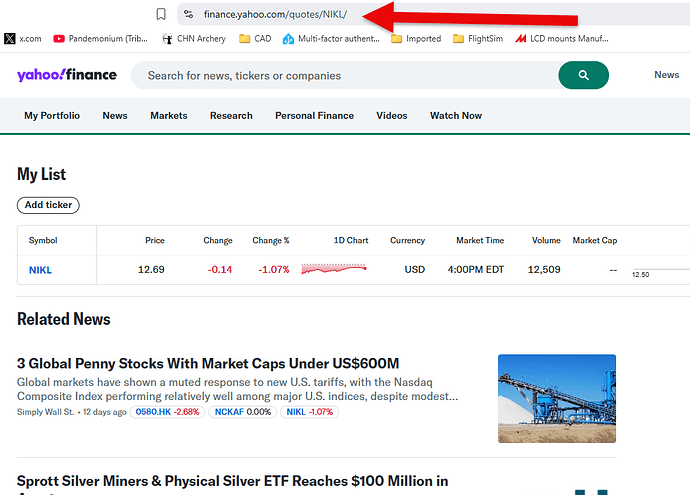The image size is (690, 495).
Task: Click the NIKL price 12.69
Action: [151, 269]
